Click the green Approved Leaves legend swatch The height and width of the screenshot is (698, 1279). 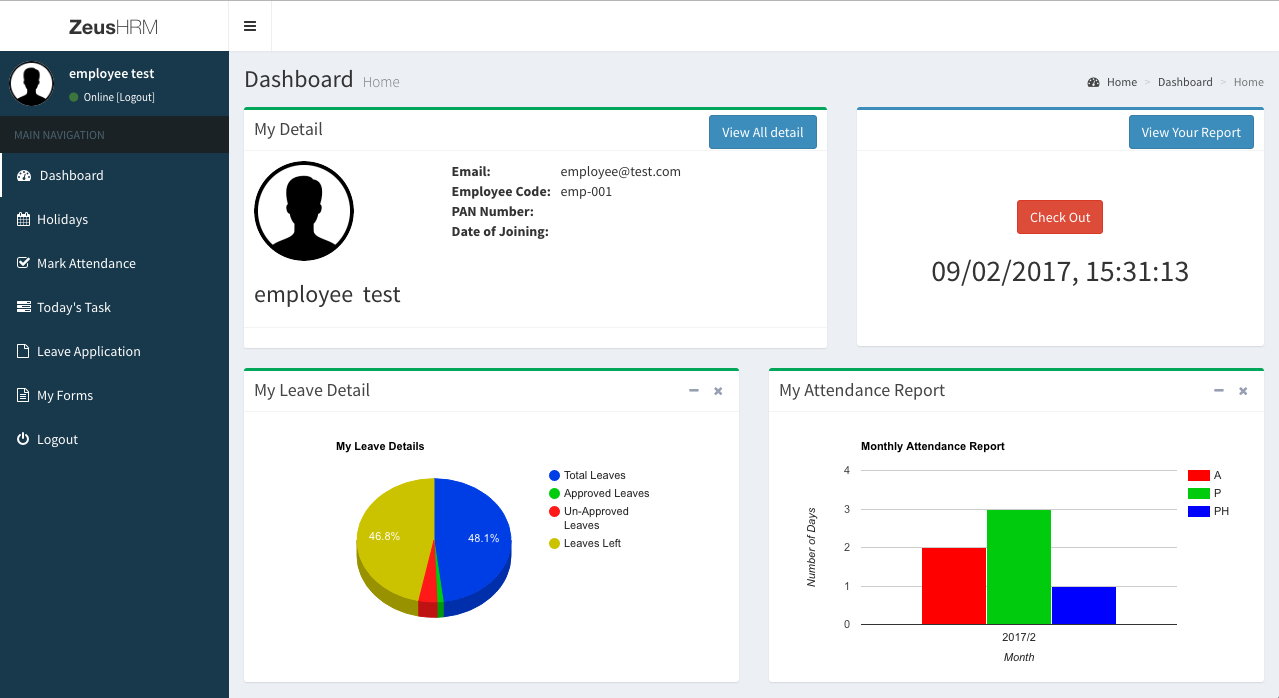click(554, 493)
